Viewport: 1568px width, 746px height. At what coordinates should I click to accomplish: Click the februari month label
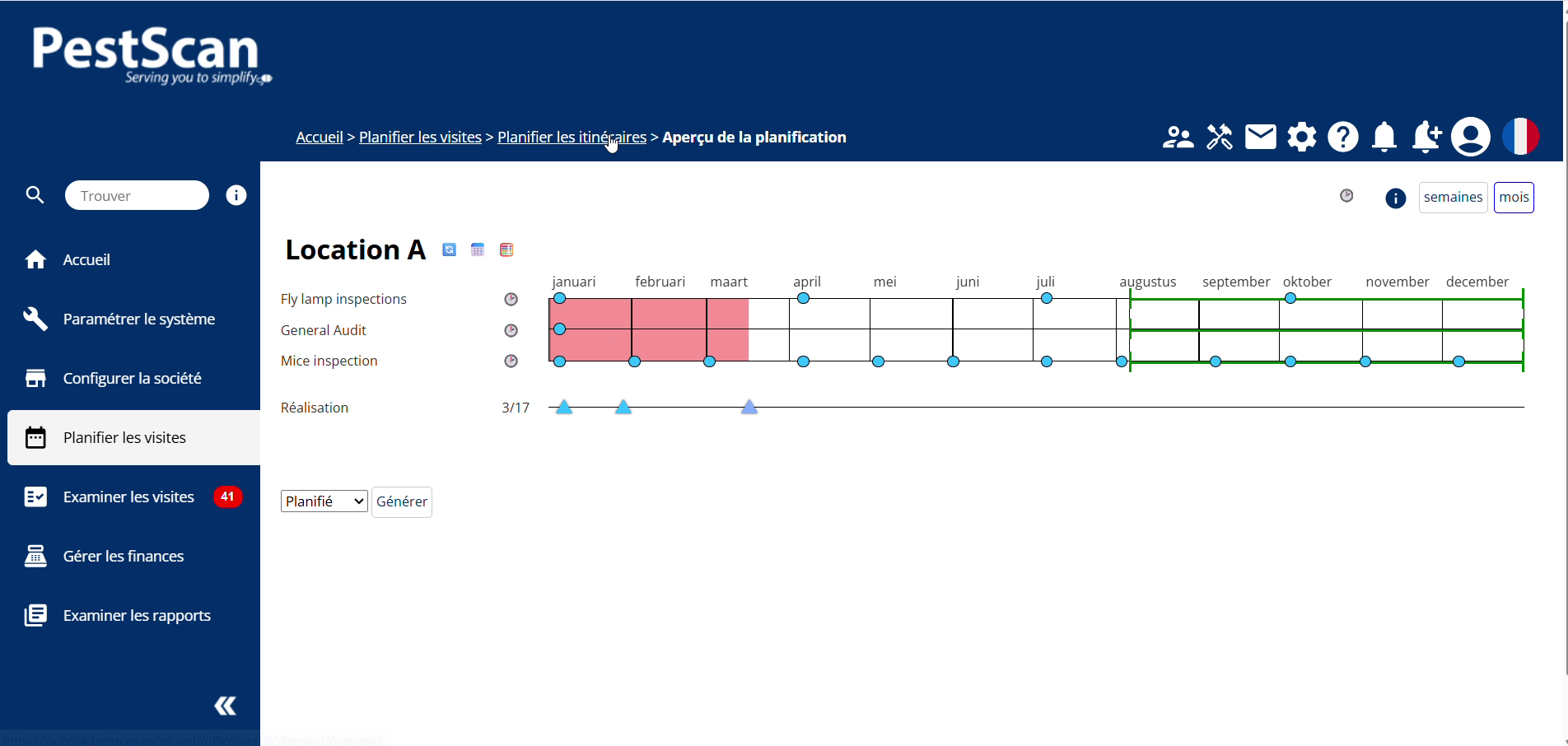click(660, 282)
